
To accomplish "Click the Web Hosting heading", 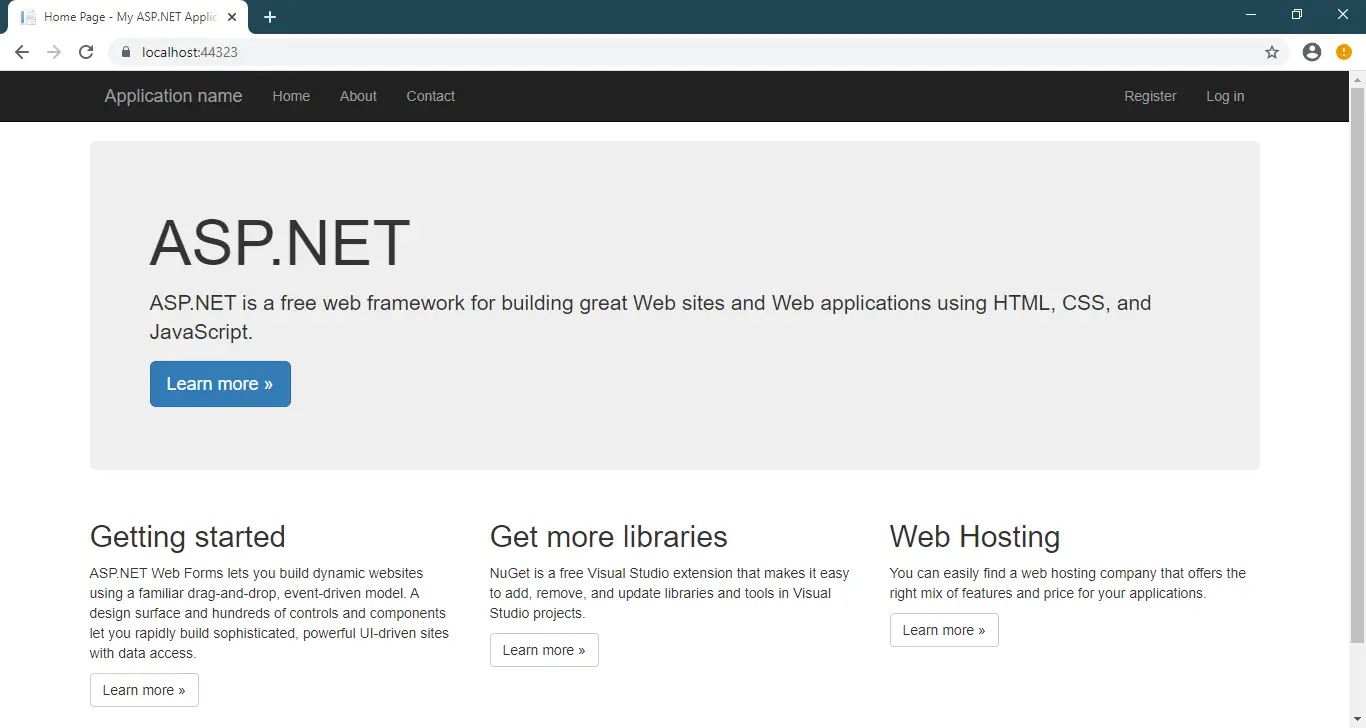I will coord(975,537).
